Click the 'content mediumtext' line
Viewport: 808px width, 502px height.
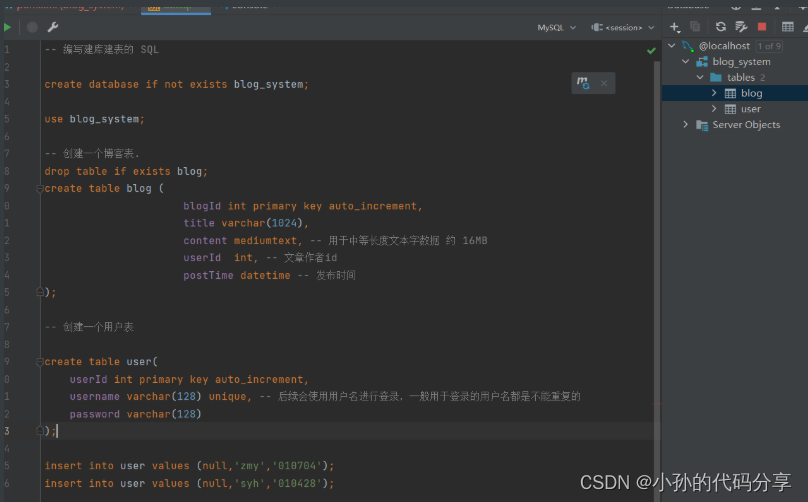click(x=335, y=241)
